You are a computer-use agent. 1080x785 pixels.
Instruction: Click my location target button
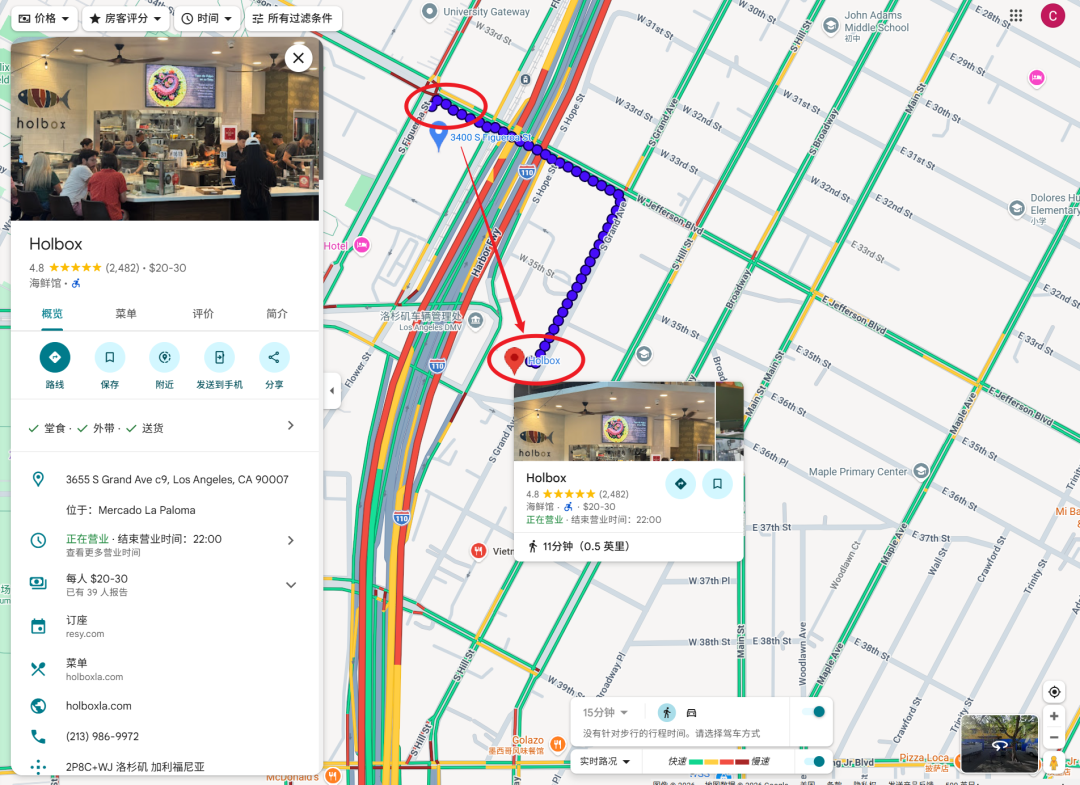click(1054, 692)
